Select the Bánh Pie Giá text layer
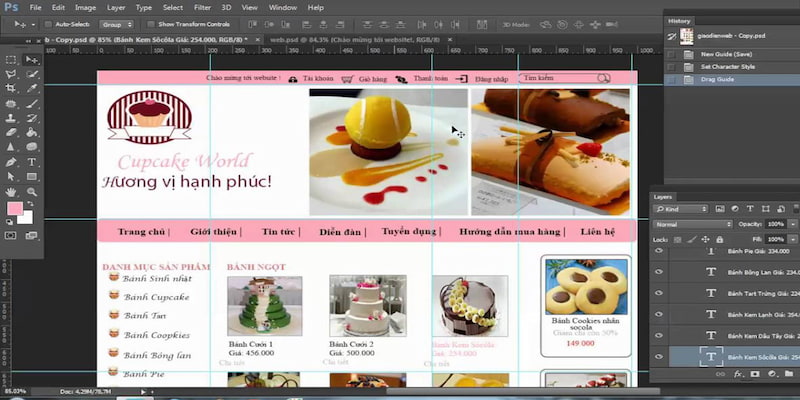Screen dimensions: 800x400 tap(750, 252)
